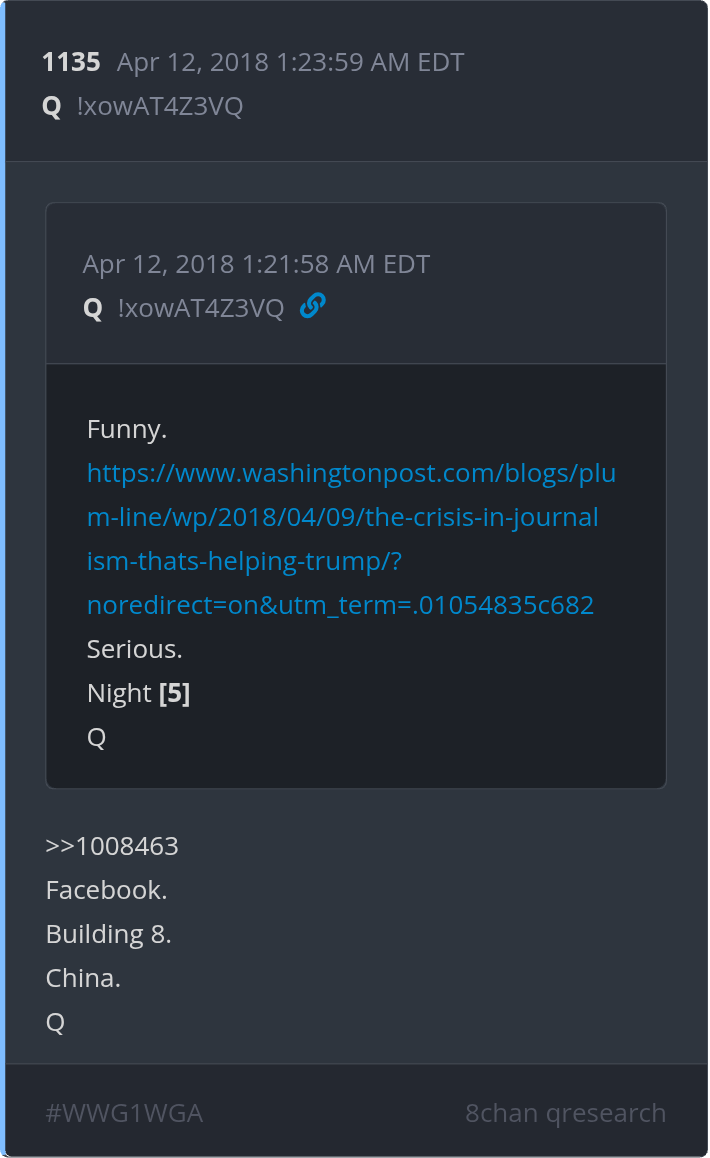Click the "Building 8." line

109,934
